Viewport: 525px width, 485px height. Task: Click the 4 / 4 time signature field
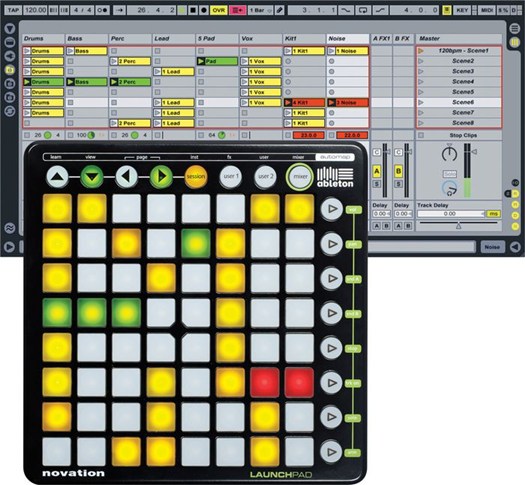[82, 10]
